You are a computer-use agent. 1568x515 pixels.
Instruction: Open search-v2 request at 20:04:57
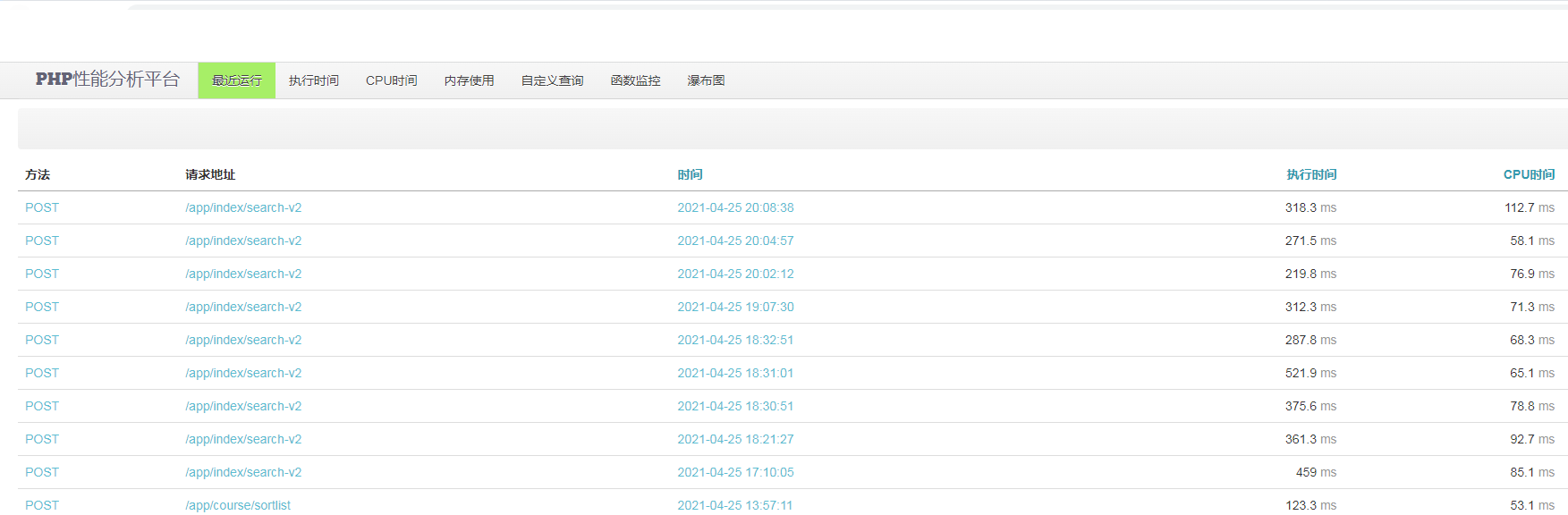[243, 241]
